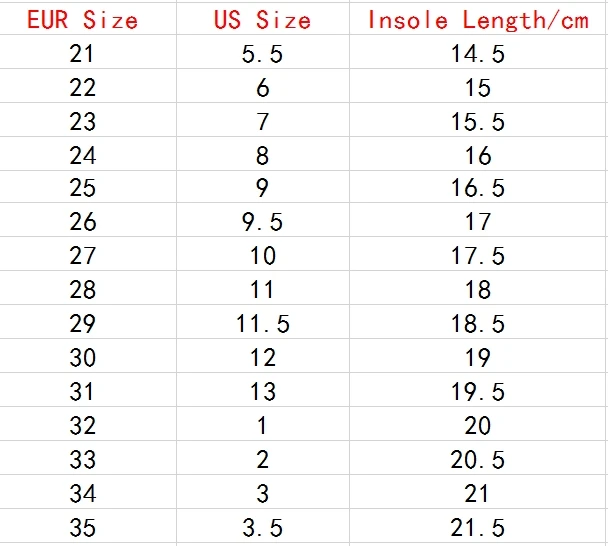Click the Insole Length/cm header cell
This screenshot has height=546, width=608.
[x=477, y=19]
